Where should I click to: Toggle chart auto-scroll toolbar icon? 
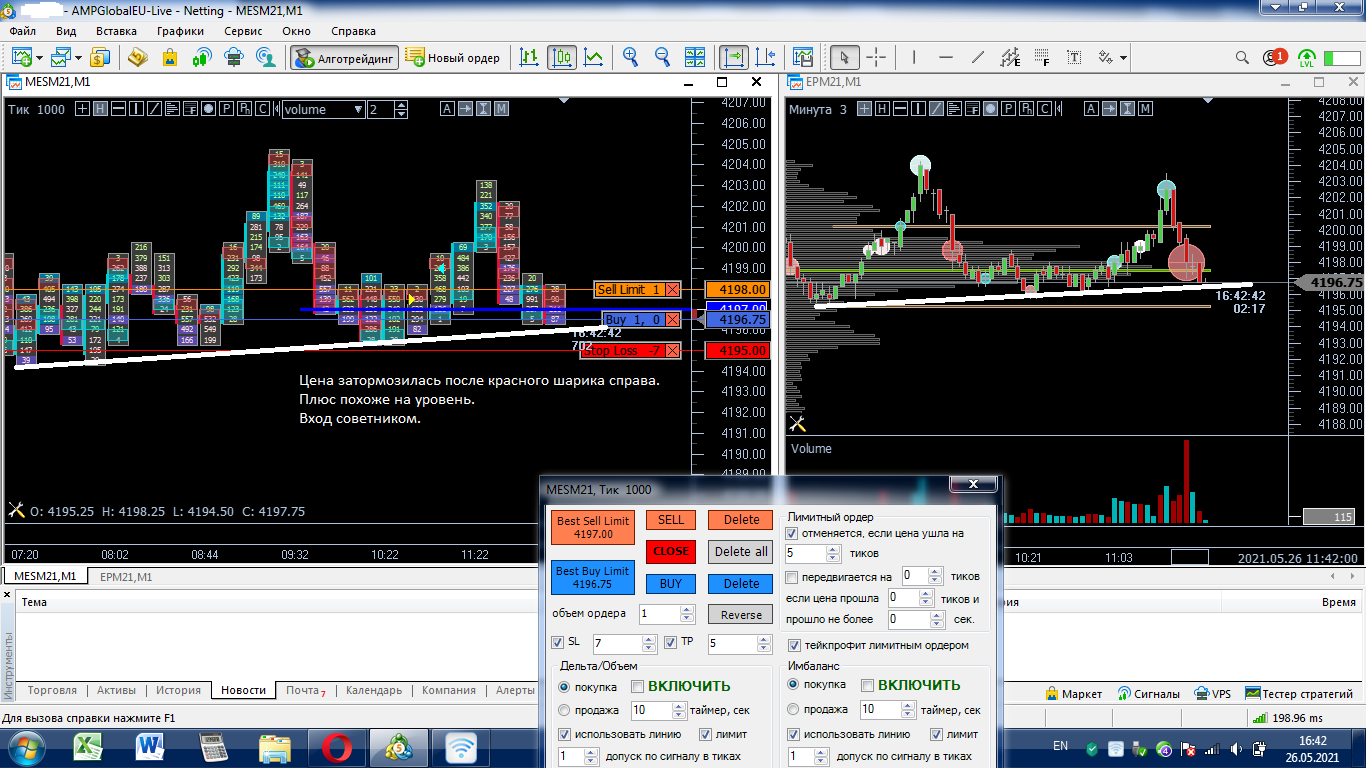[x=734, y=58]
